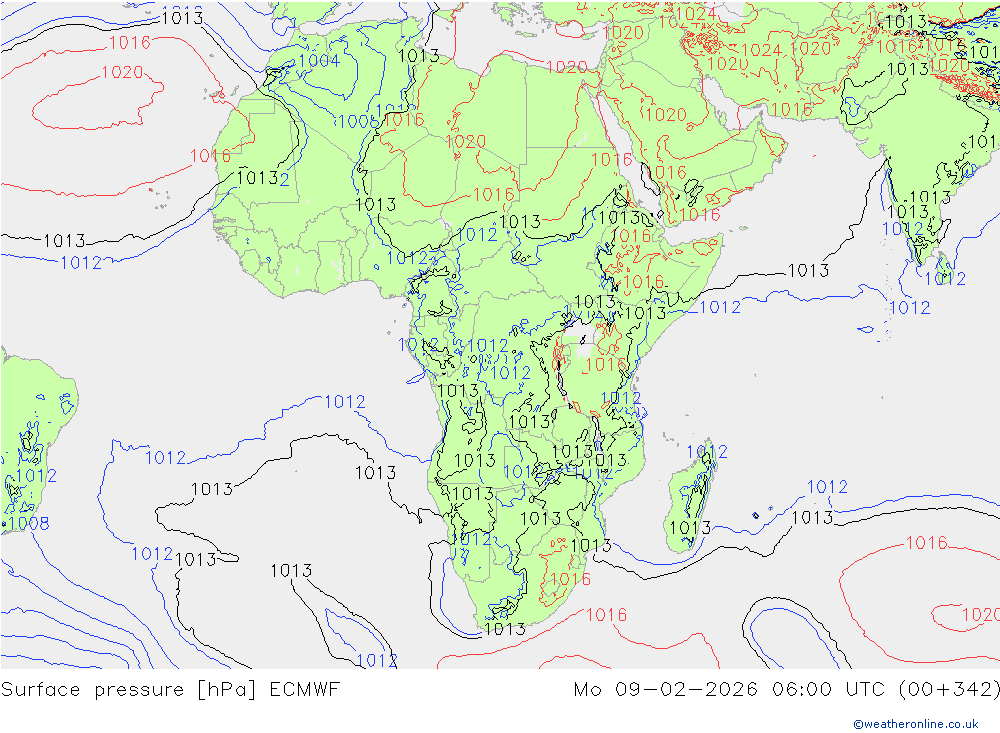Click the blue 1004 isobar label over Morocco
The height and width of the screenshot is (733, 1000).
point(319,61)
